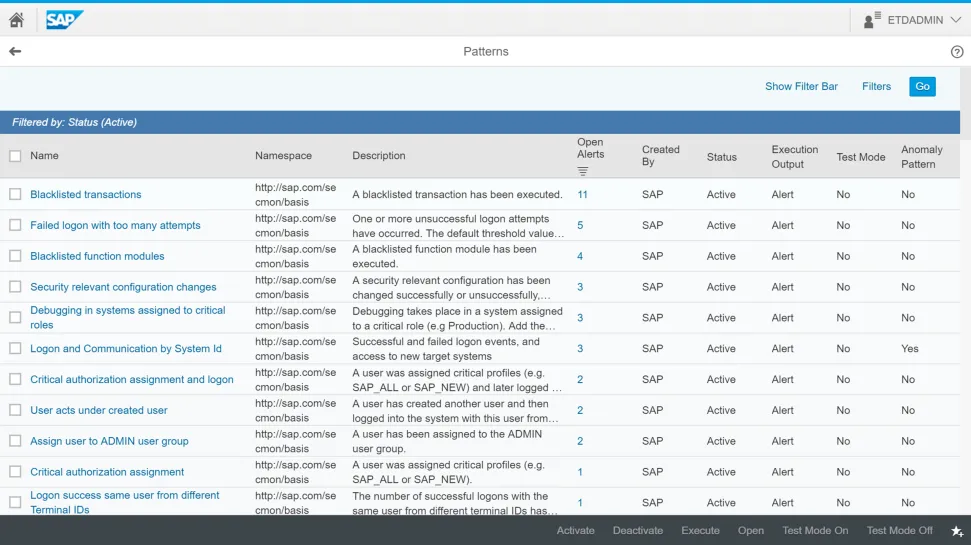Viewport: 971px width, 545px height.
Task: Click the SAP logo
Action: click(65, 20)
